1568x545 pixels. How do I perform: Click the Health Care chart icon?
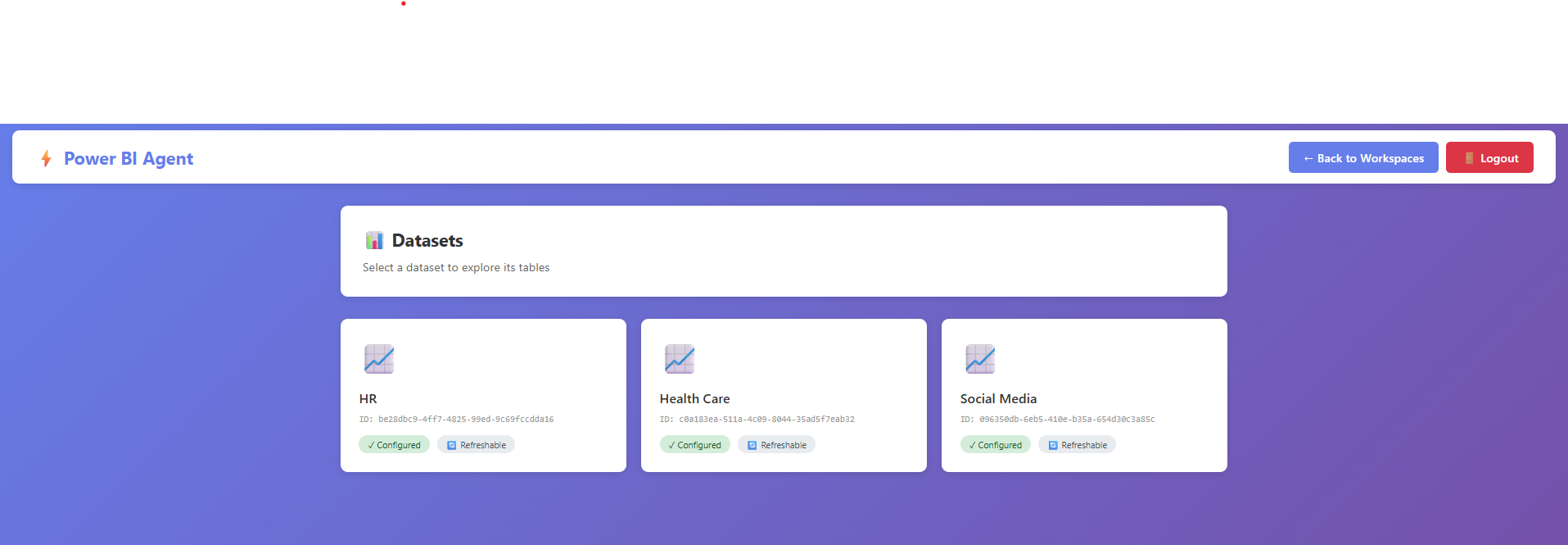click(x=680, y=359)
